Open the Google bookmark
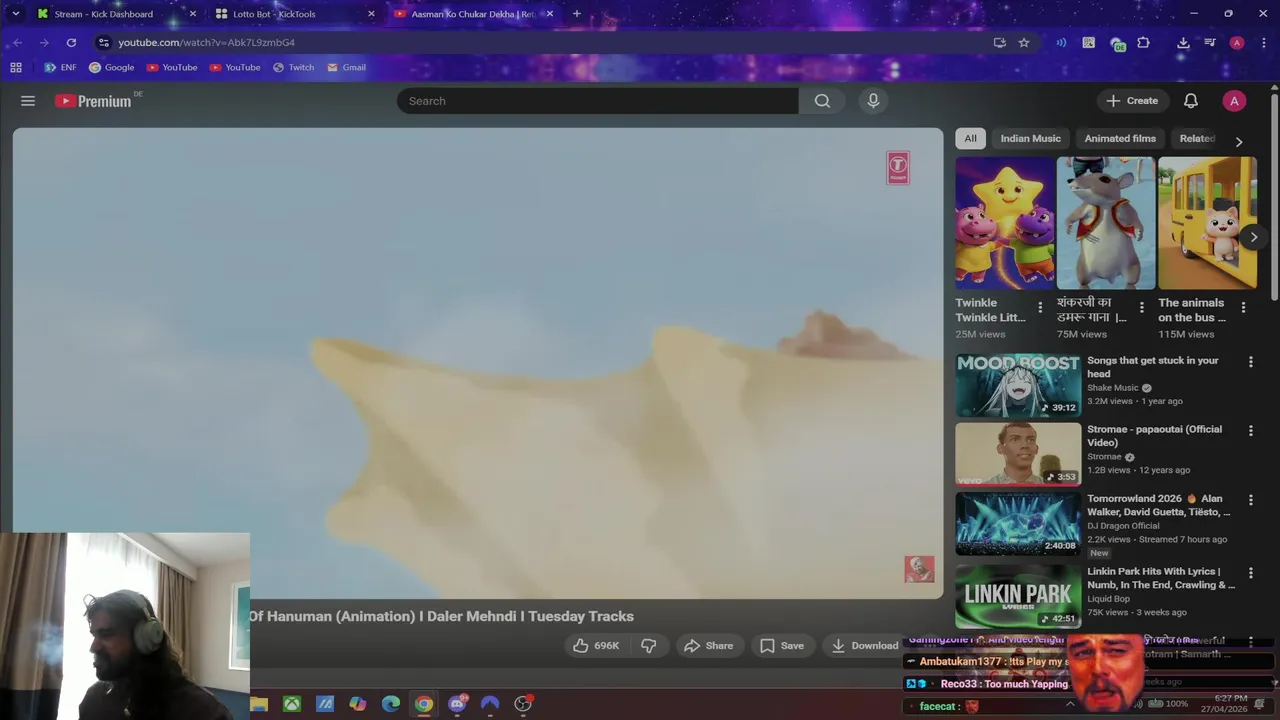 (111, 68)
